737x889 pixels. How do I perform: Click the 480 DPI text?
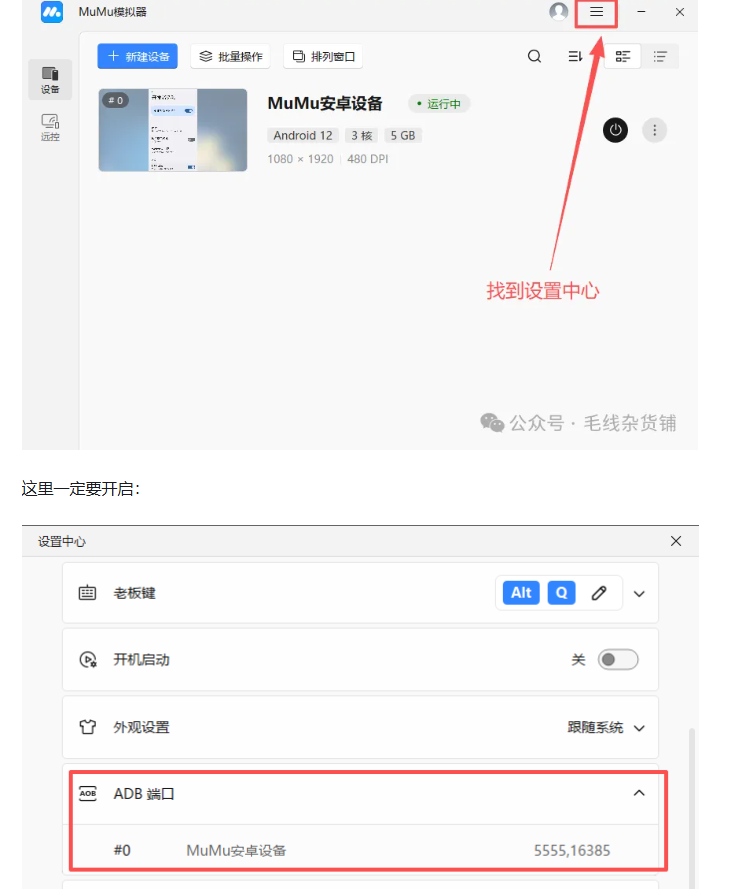pyautogui.click(x=367, y=159)
